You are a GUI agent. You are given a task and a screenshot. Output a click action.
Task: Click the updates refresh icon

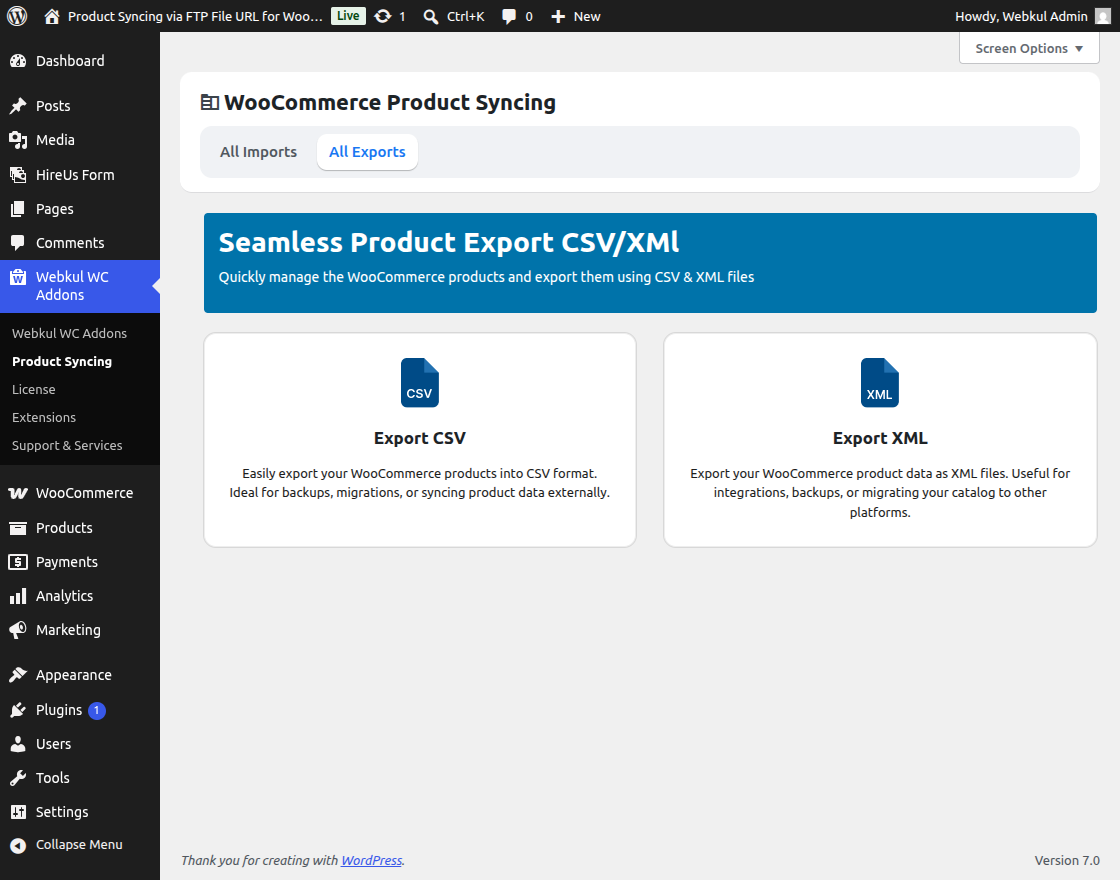pos(383,16)
